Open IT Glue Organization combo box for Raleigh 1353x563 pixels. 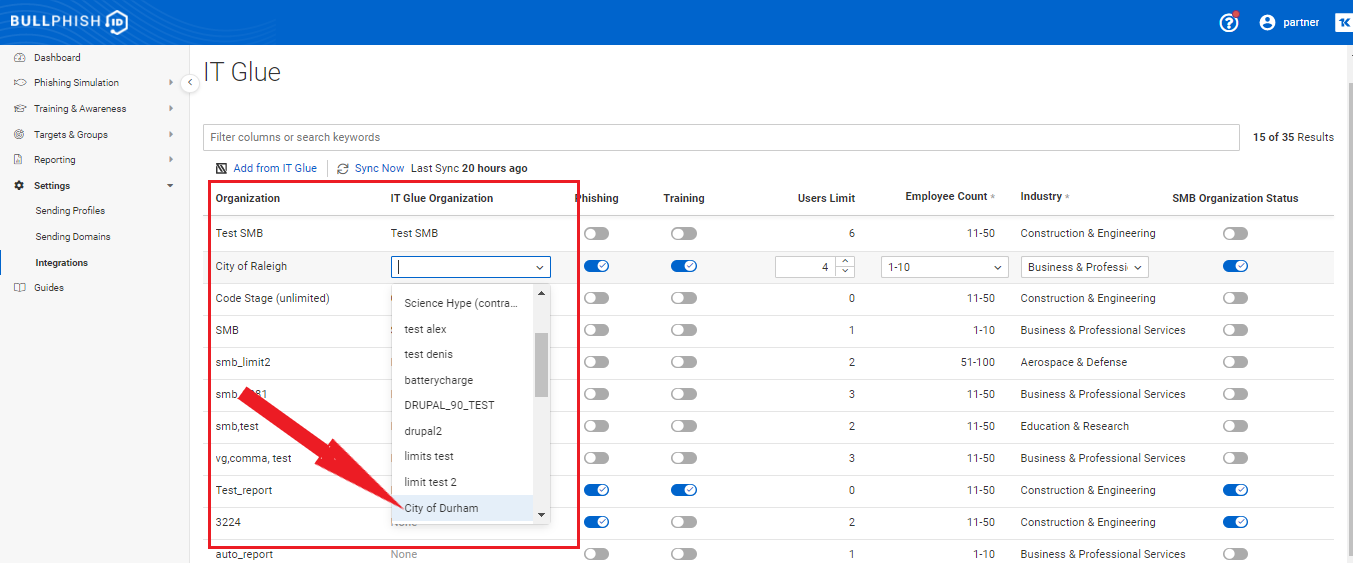pyautogui.click(x=470, y=267)
